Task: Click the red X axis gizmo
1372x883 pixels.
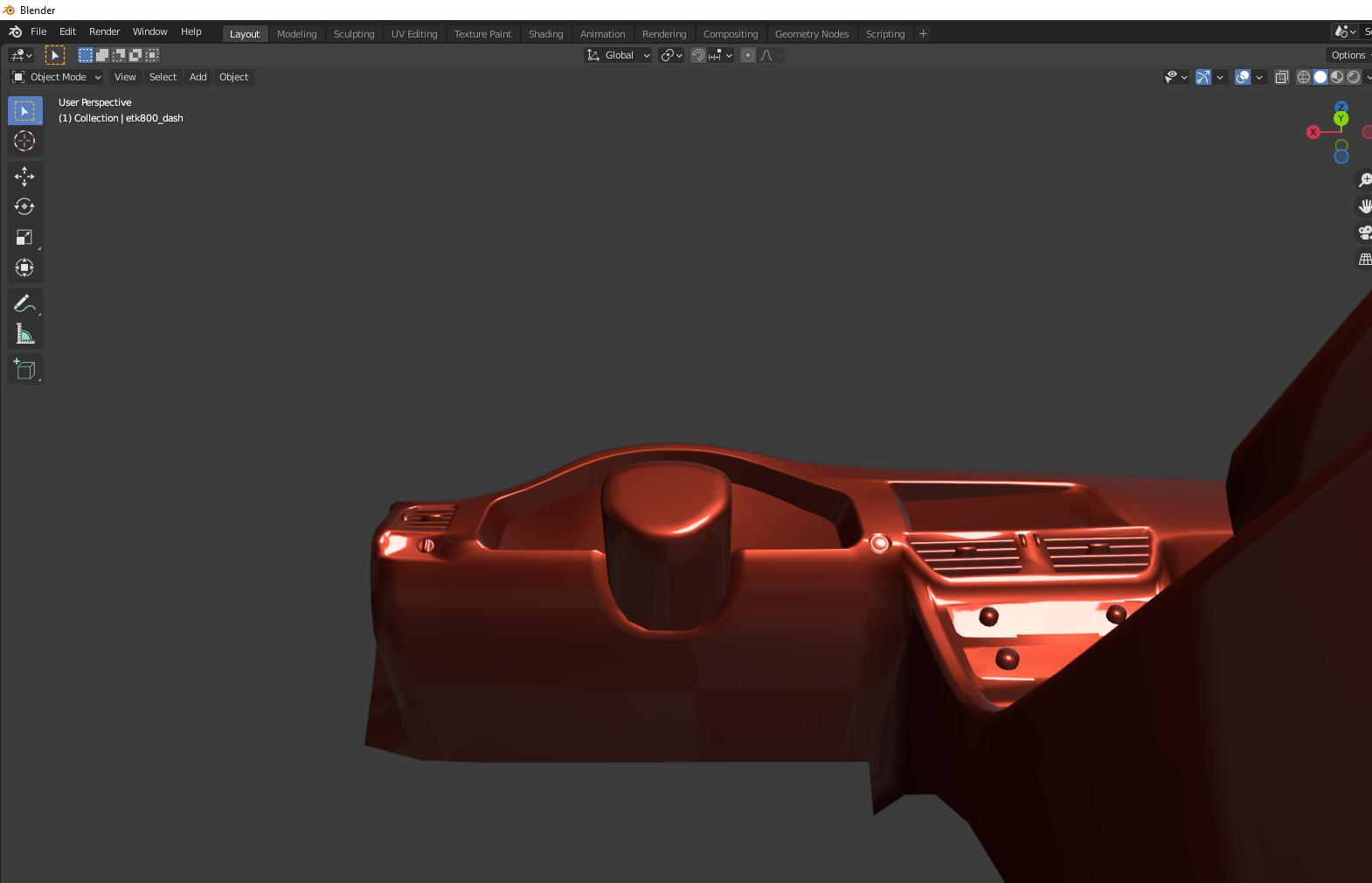Action: pos(1313,132)
